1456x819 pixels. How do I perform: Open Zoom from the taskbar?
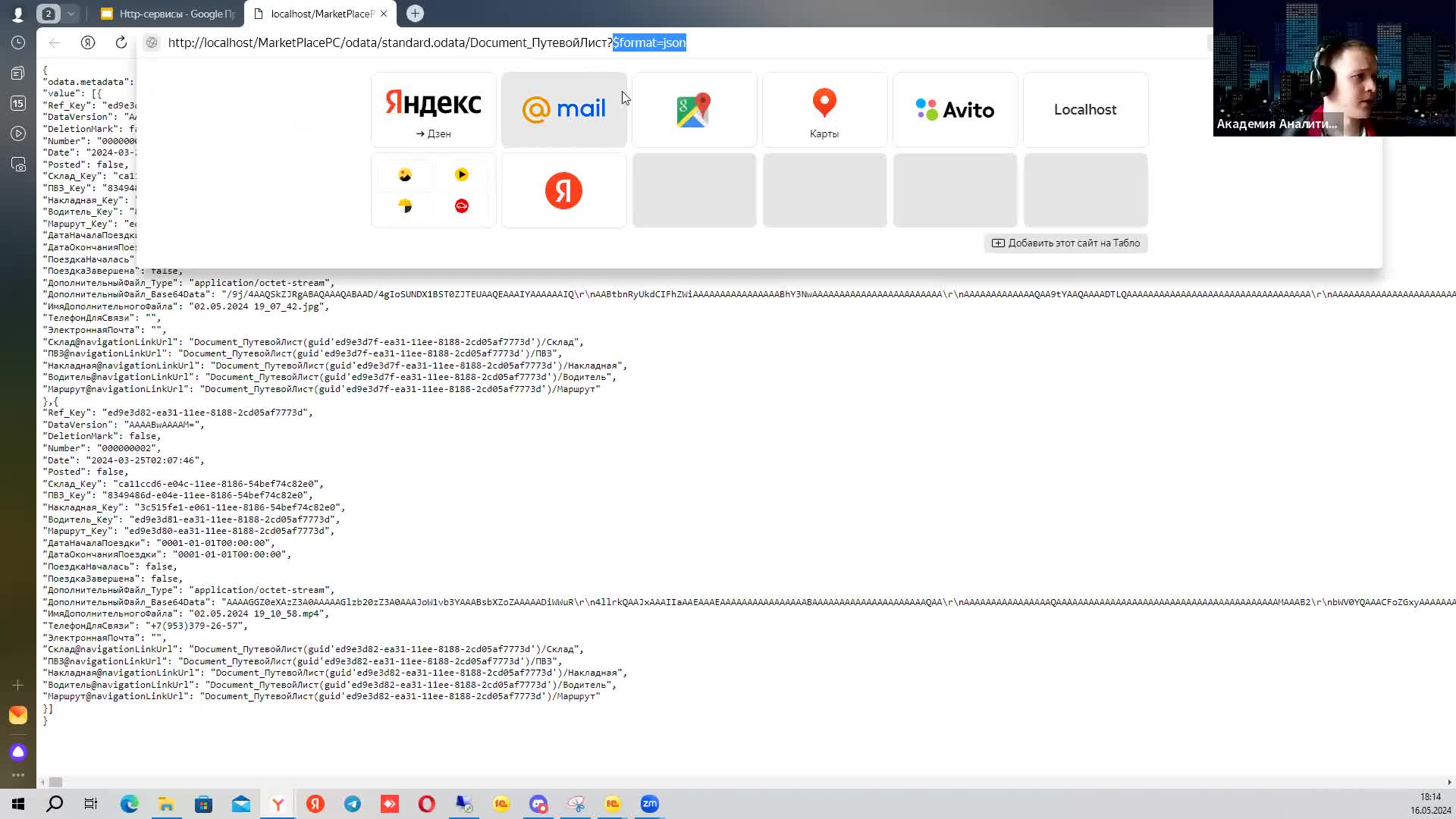coord(650,804)
